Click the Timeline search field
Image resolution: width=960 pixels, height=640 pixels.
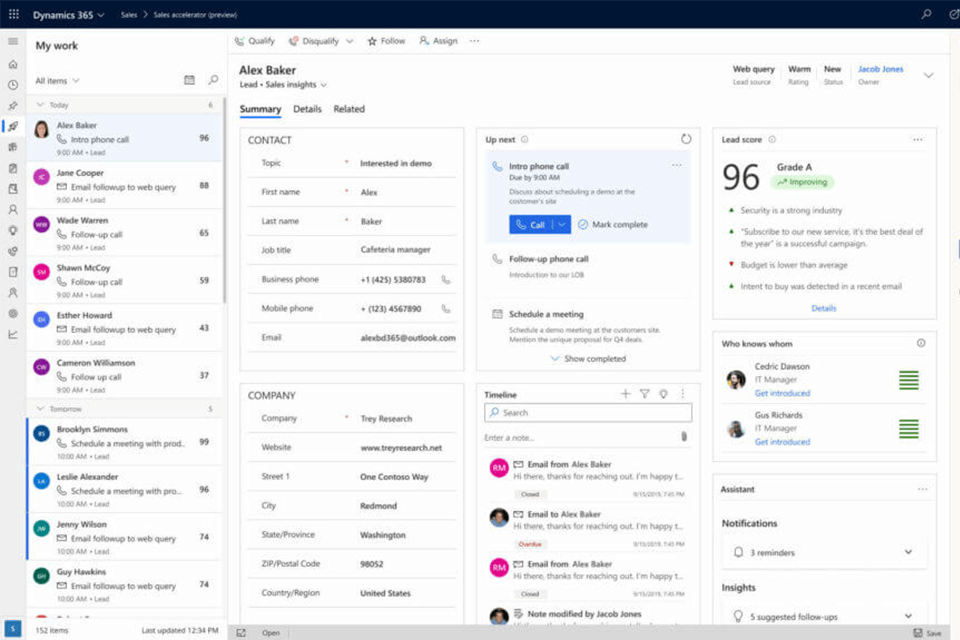click(588, 412)
